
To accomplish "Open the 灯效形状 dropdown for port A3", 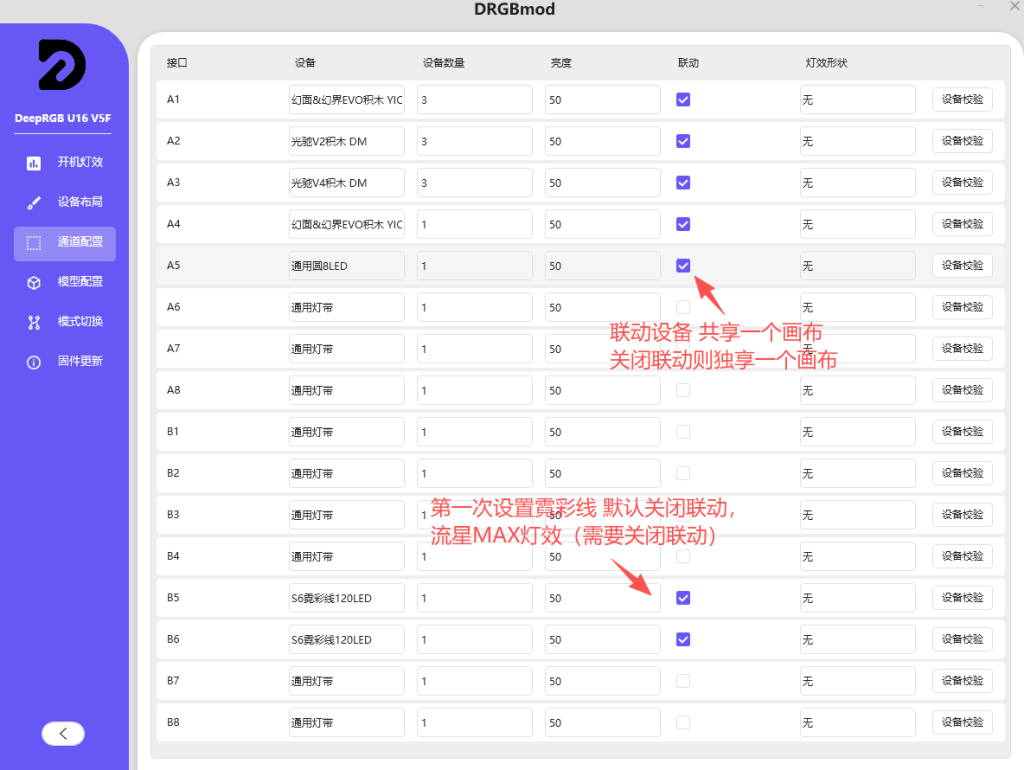I will (x=857, y=183).
